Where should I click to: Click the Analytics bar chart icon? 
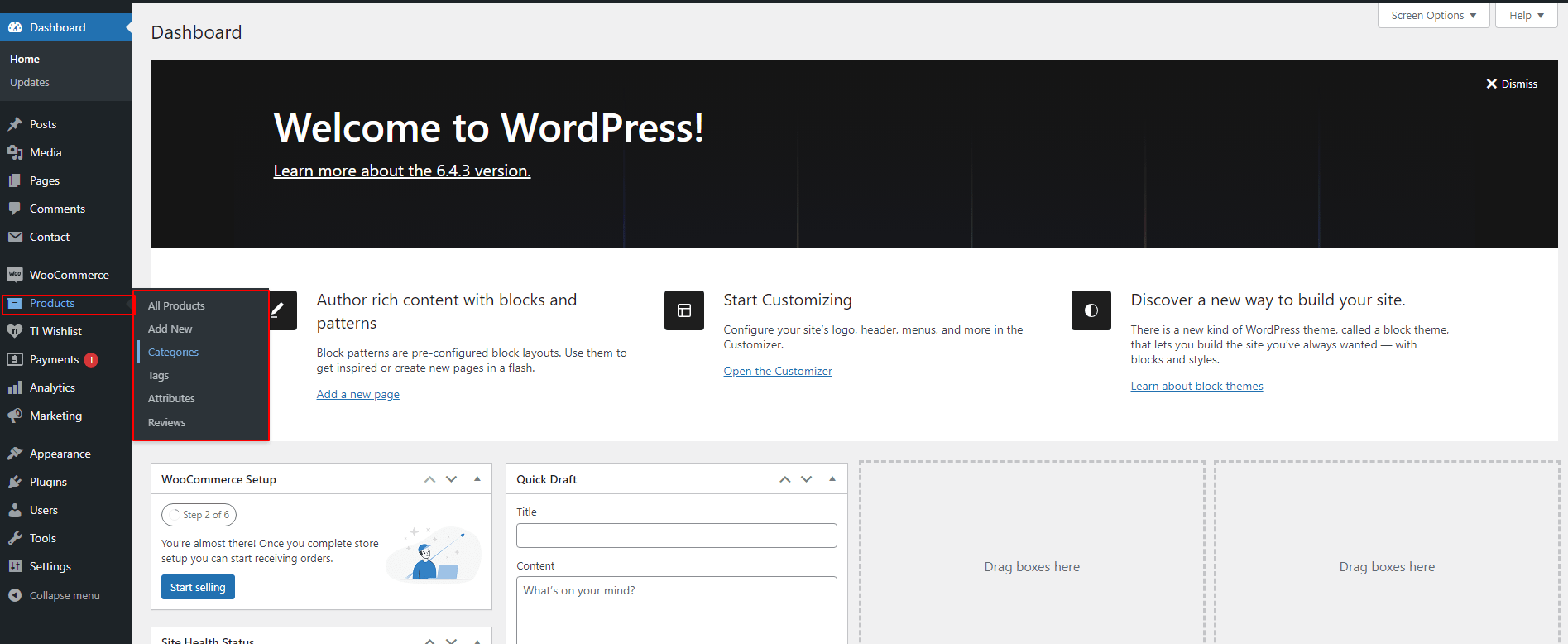[x=15, y=387]
